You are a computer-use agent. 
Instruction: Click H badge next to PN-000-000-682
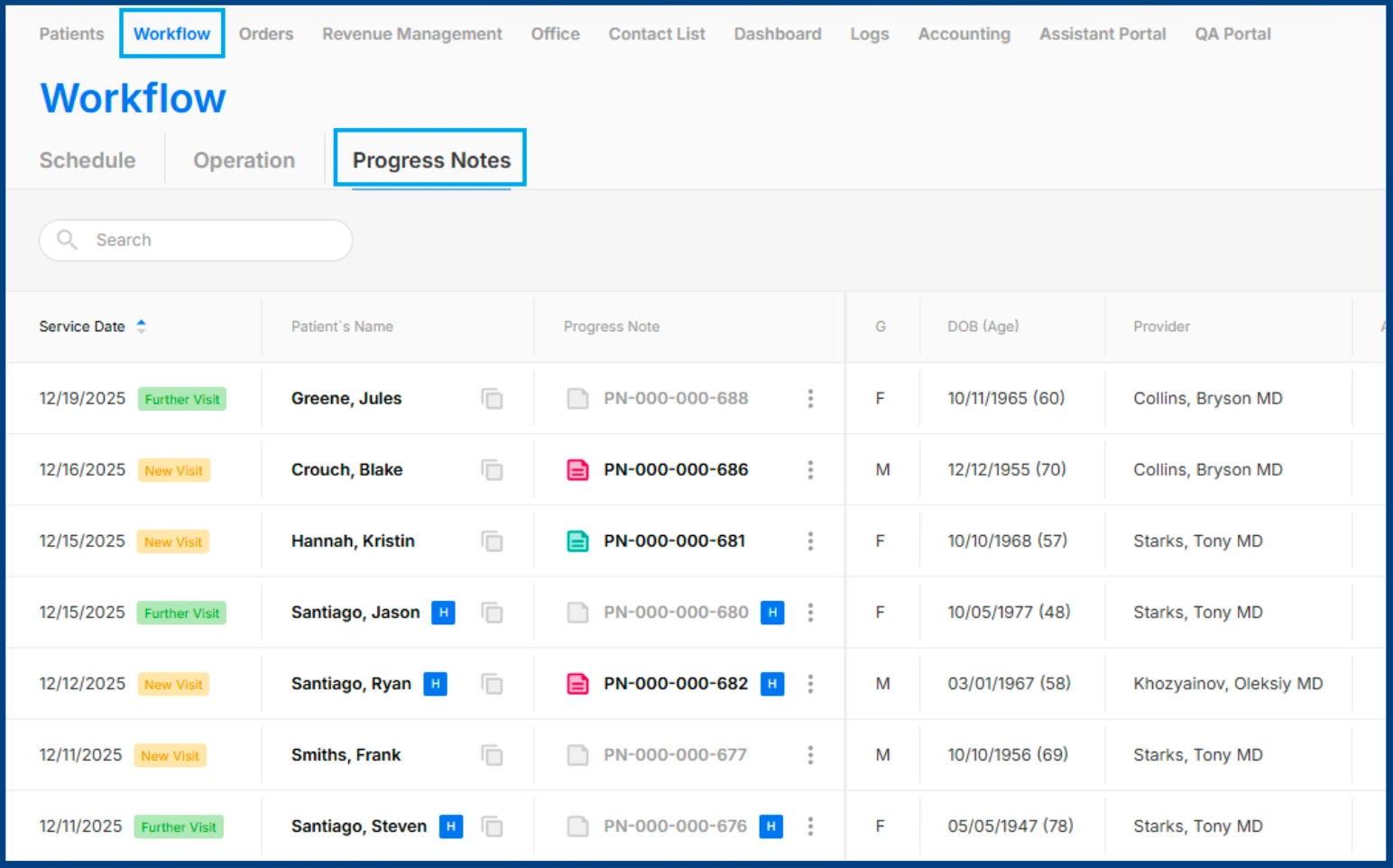772,684
